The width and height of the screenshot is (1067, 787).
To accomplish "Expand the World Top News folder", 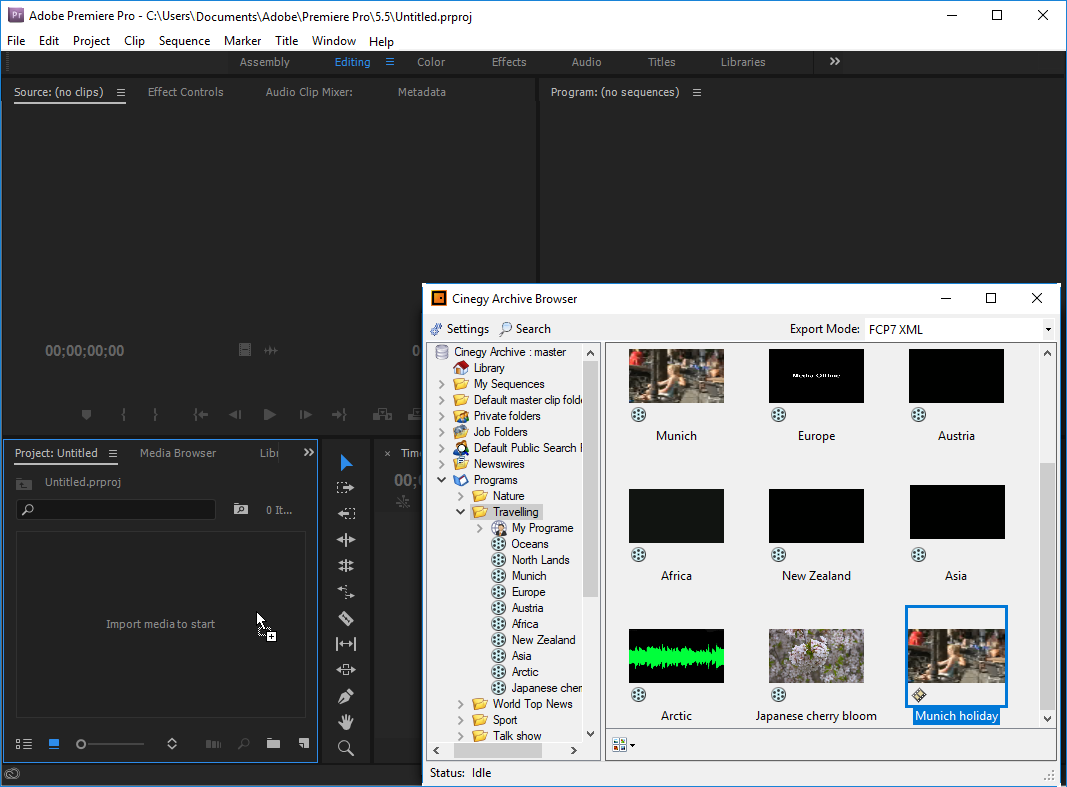I will click(x=461, y=704).
